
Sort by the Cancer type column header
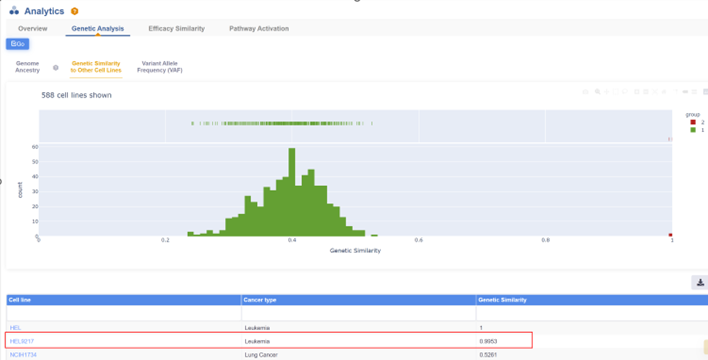click(x=359, y=300)
